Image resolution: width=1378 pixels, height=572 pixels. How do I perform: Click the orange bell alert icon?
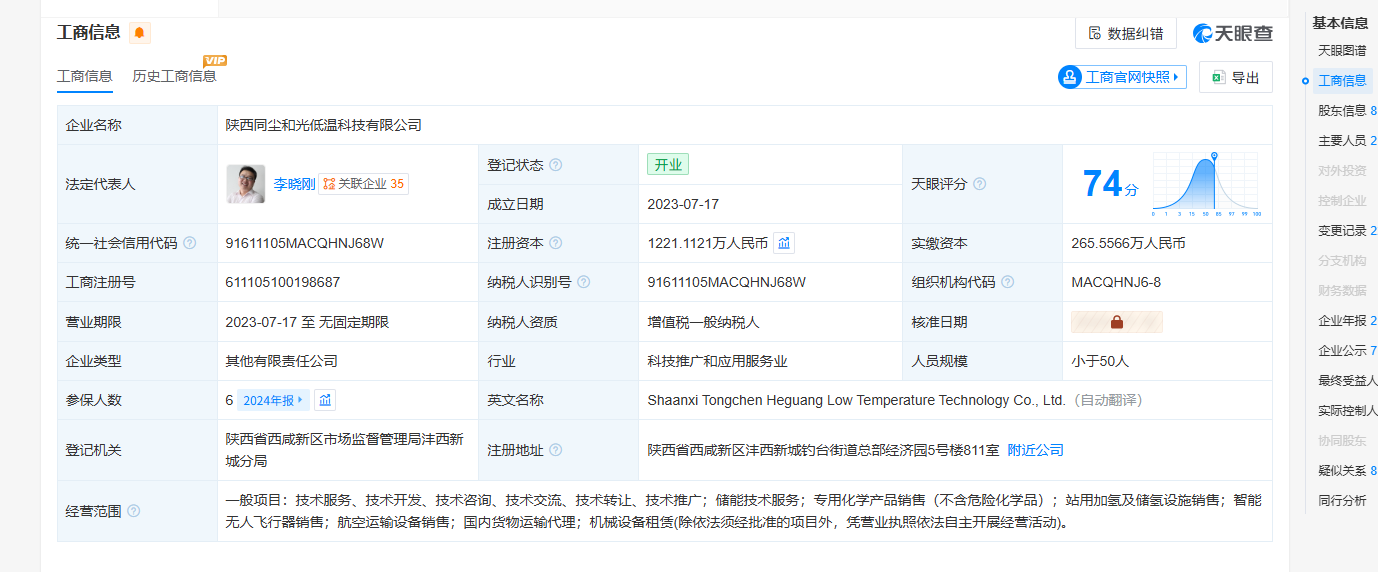point(140,33)
